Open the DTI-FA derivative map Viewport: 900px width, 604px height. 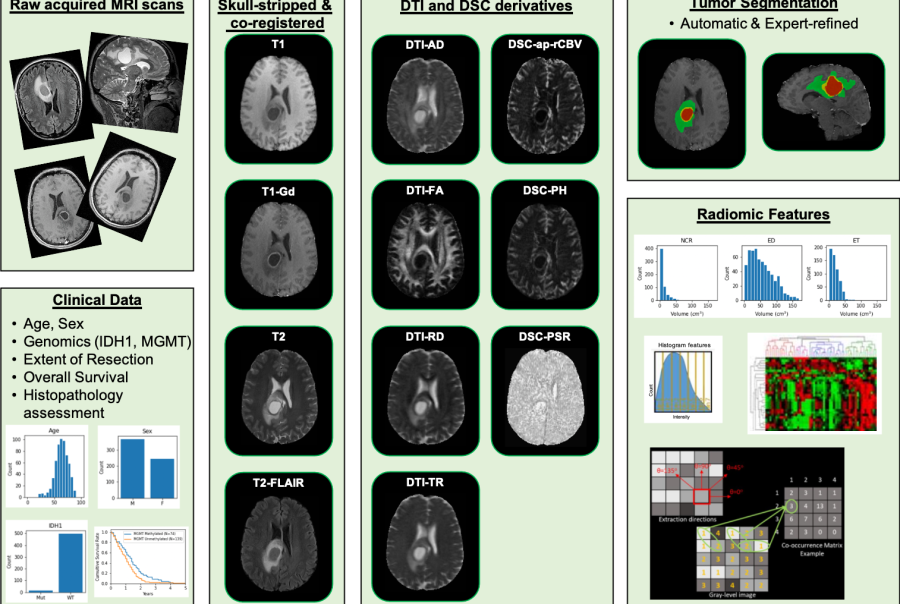pyautogui.click(x=425, y=245)
